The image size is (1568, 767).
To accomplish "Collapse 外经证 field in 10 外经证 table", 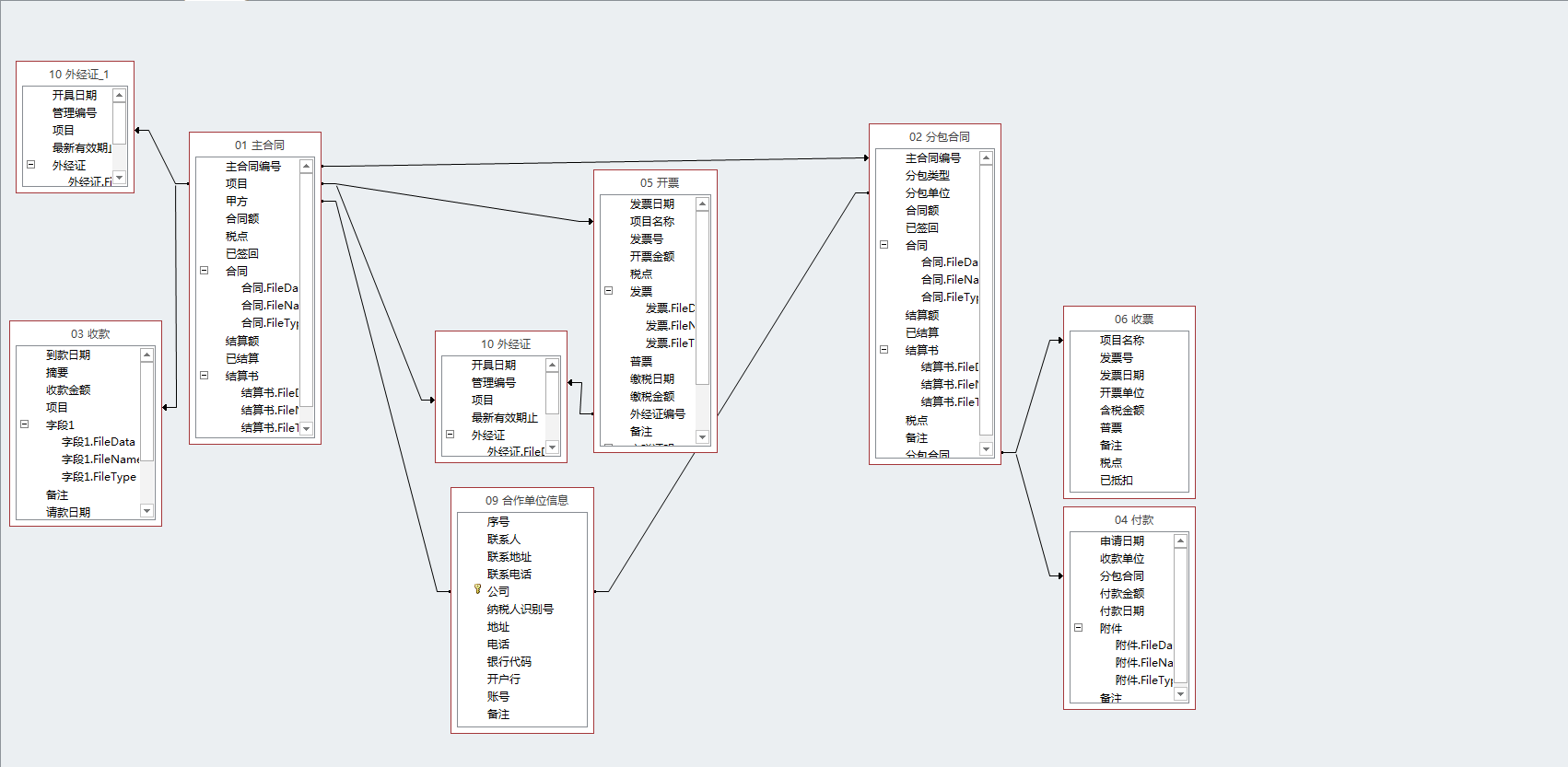I will click(451, 435).
